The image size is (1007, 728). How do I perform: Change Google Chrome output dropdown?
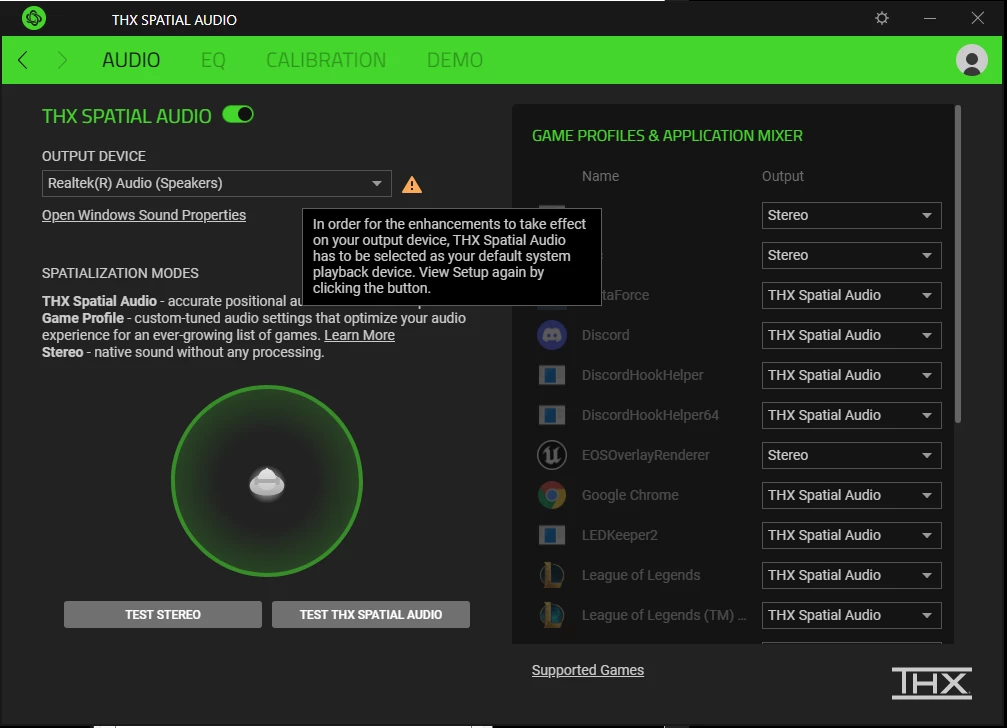[852, 495]
